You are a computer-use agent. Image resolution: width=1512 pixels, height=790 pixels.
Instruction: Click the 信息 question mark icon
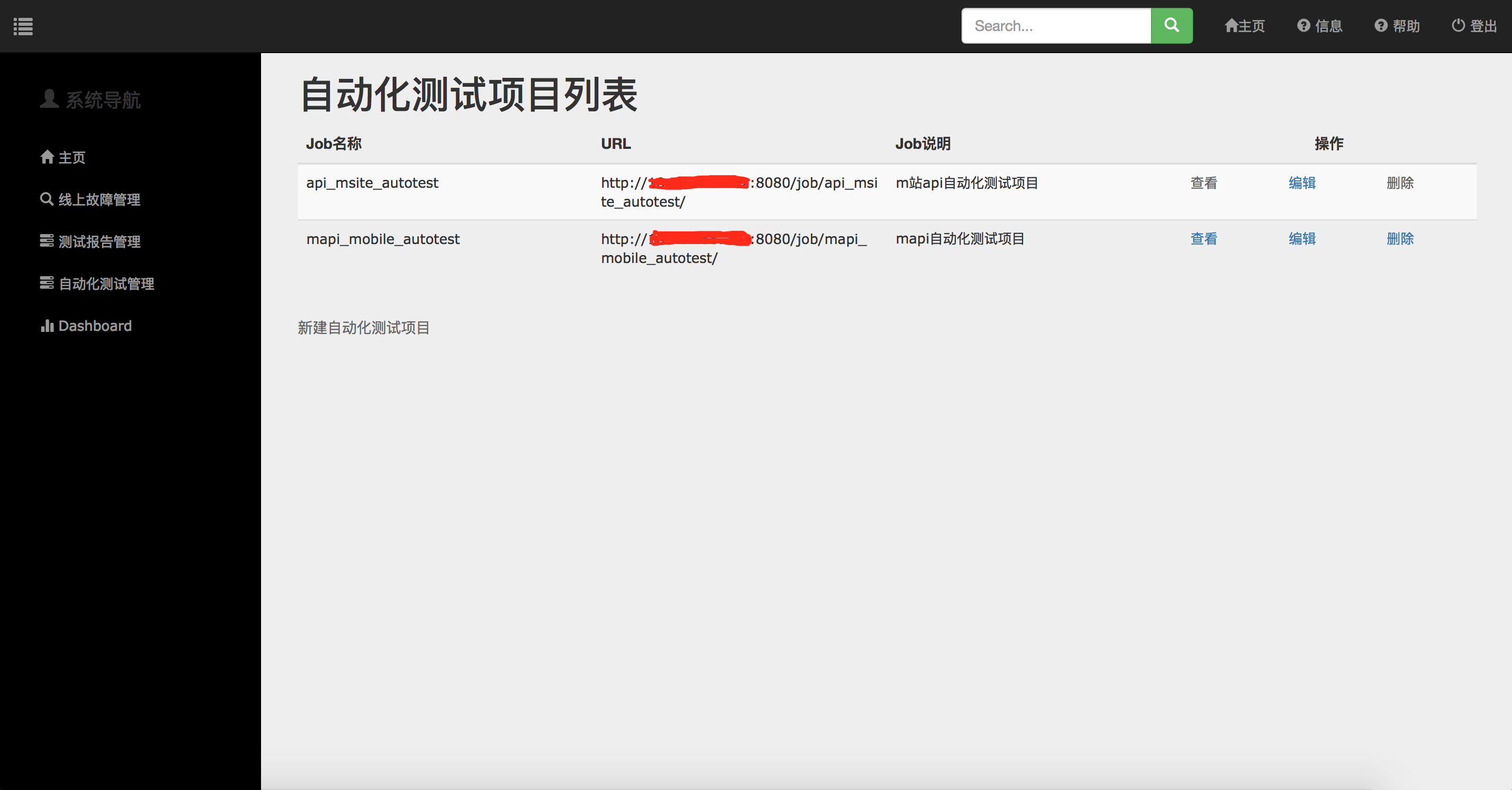coord(1303,26)
